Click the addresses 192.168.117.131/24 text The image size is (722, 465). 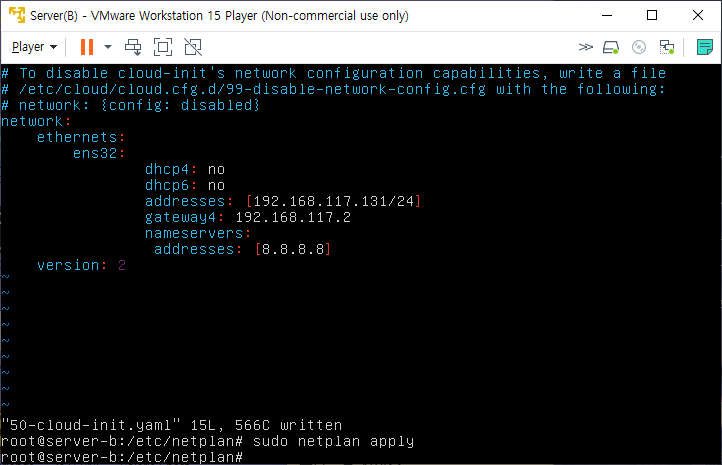point(283,201)
